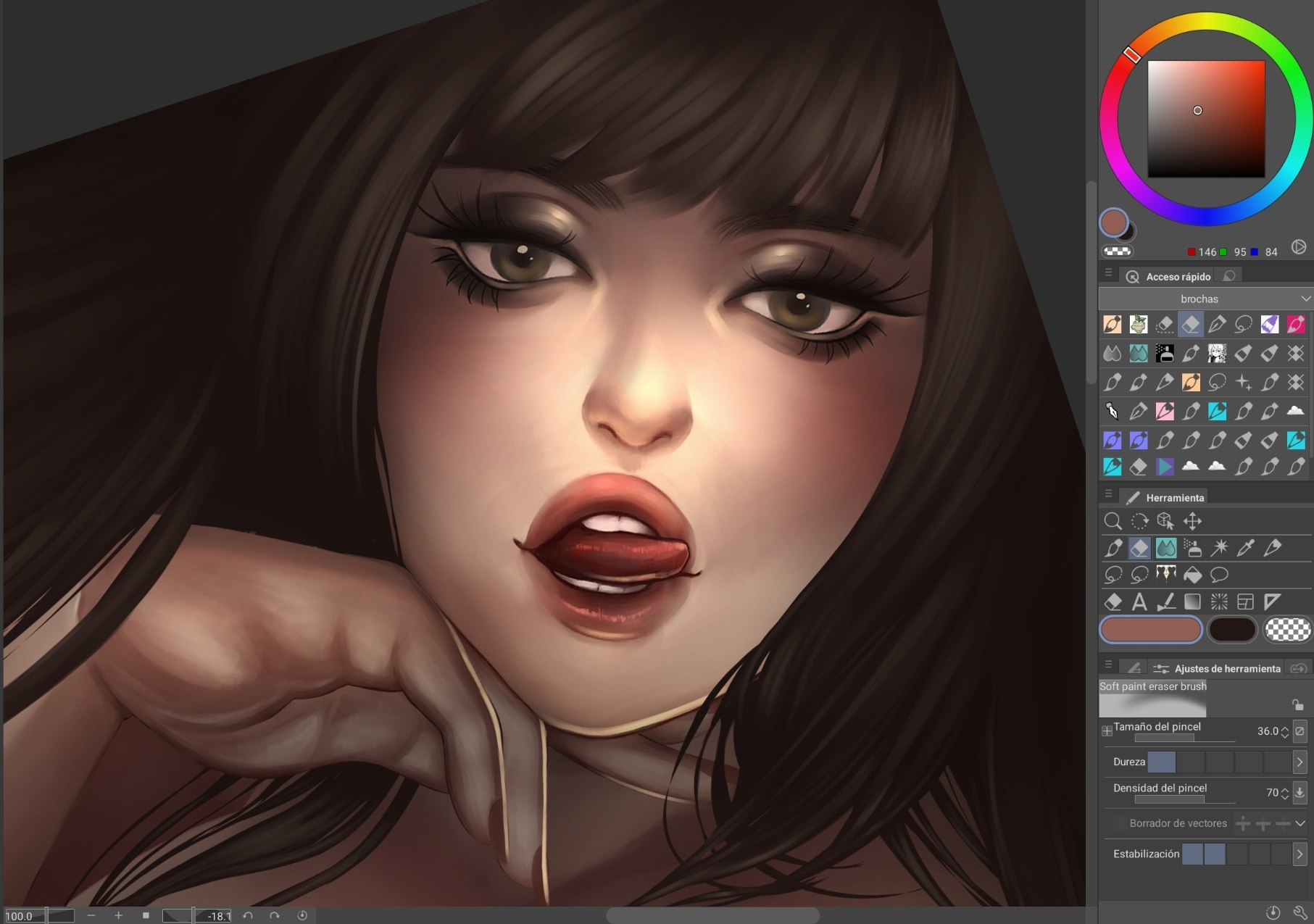Open the Ajustes de herramienta panel menu

(x=1108, y=665)
